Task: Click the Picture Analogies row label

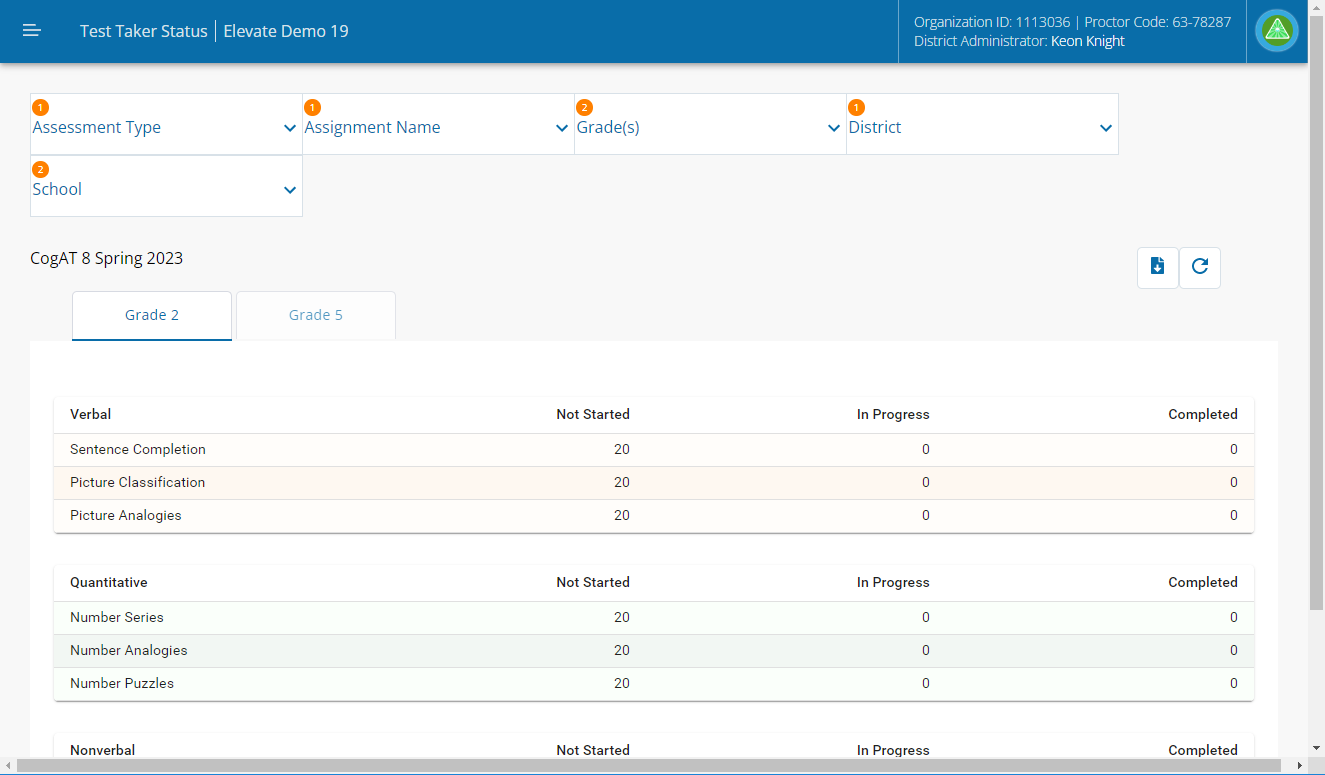Action: (126, 516)
